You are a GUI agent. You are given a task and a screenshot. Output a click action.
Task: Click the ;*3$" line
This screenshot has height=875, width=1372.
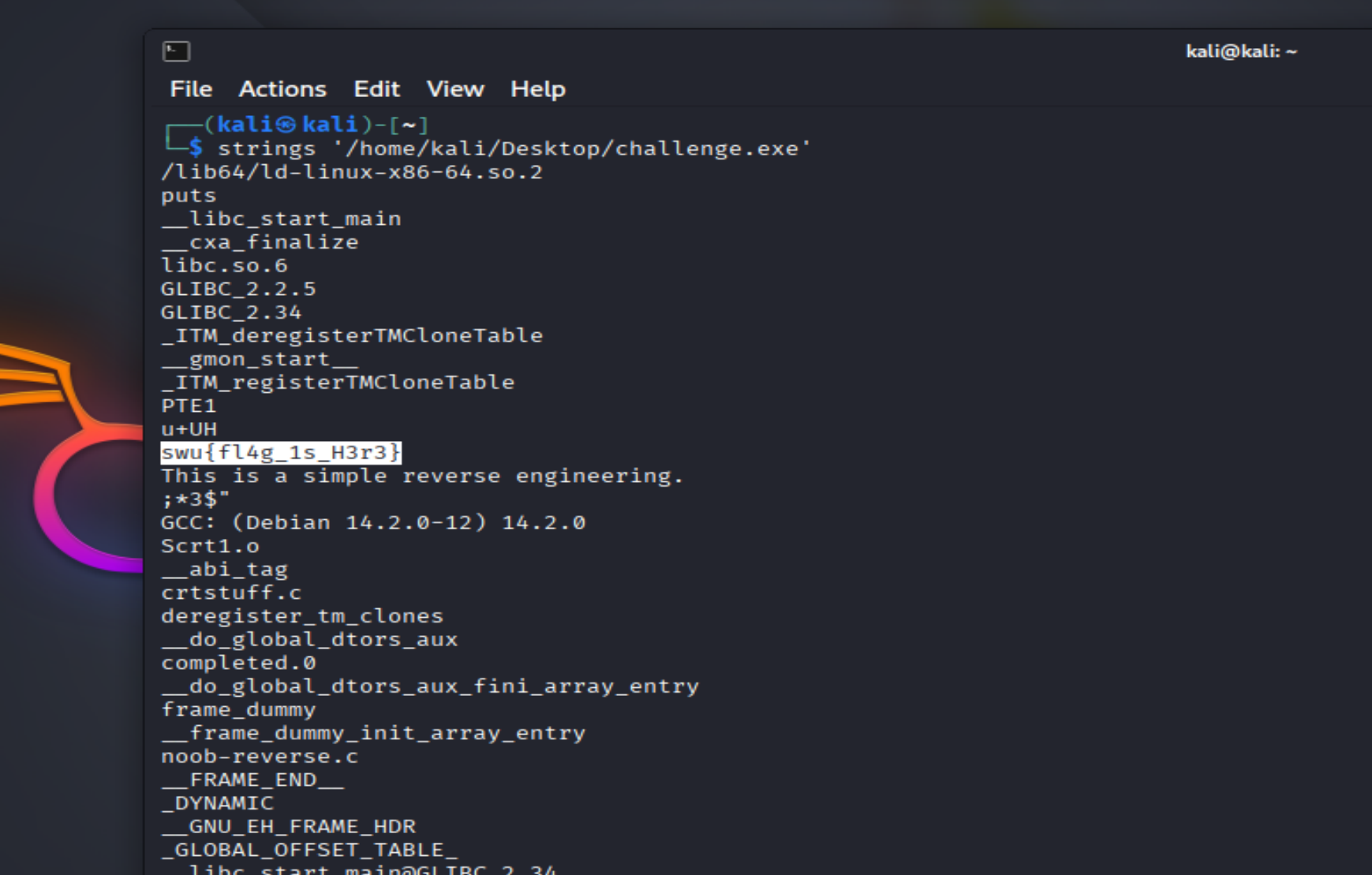(196, 499)
